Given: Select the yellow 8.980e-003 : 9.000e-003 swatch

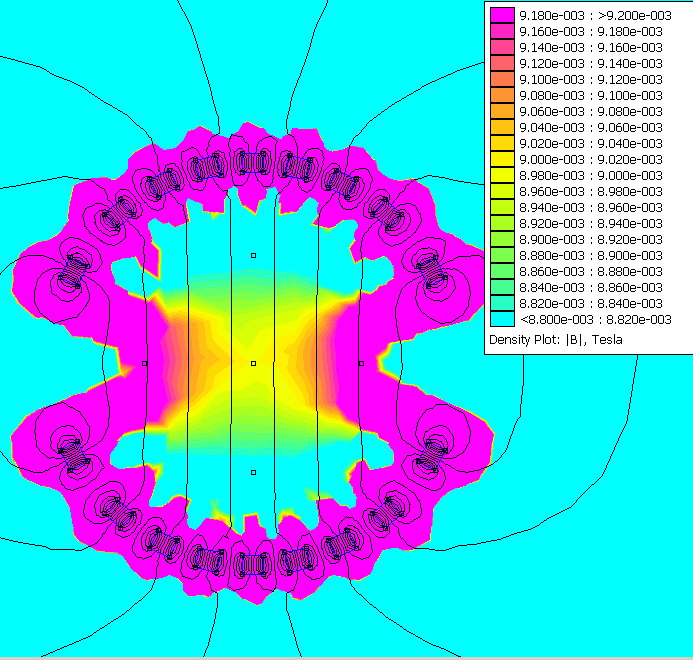Looking at the screenshot, I should (x=501, y=175).
